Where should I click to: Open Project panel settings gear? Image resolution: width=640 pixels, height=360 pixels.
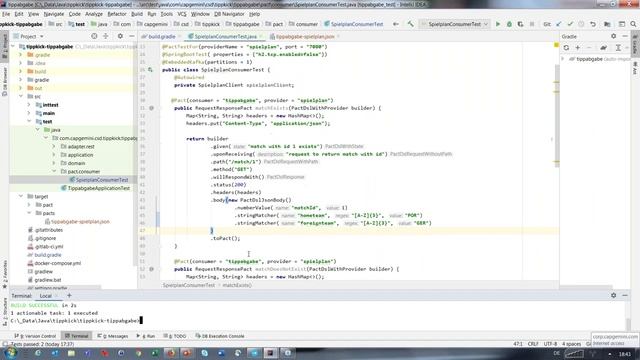[120, 36]
